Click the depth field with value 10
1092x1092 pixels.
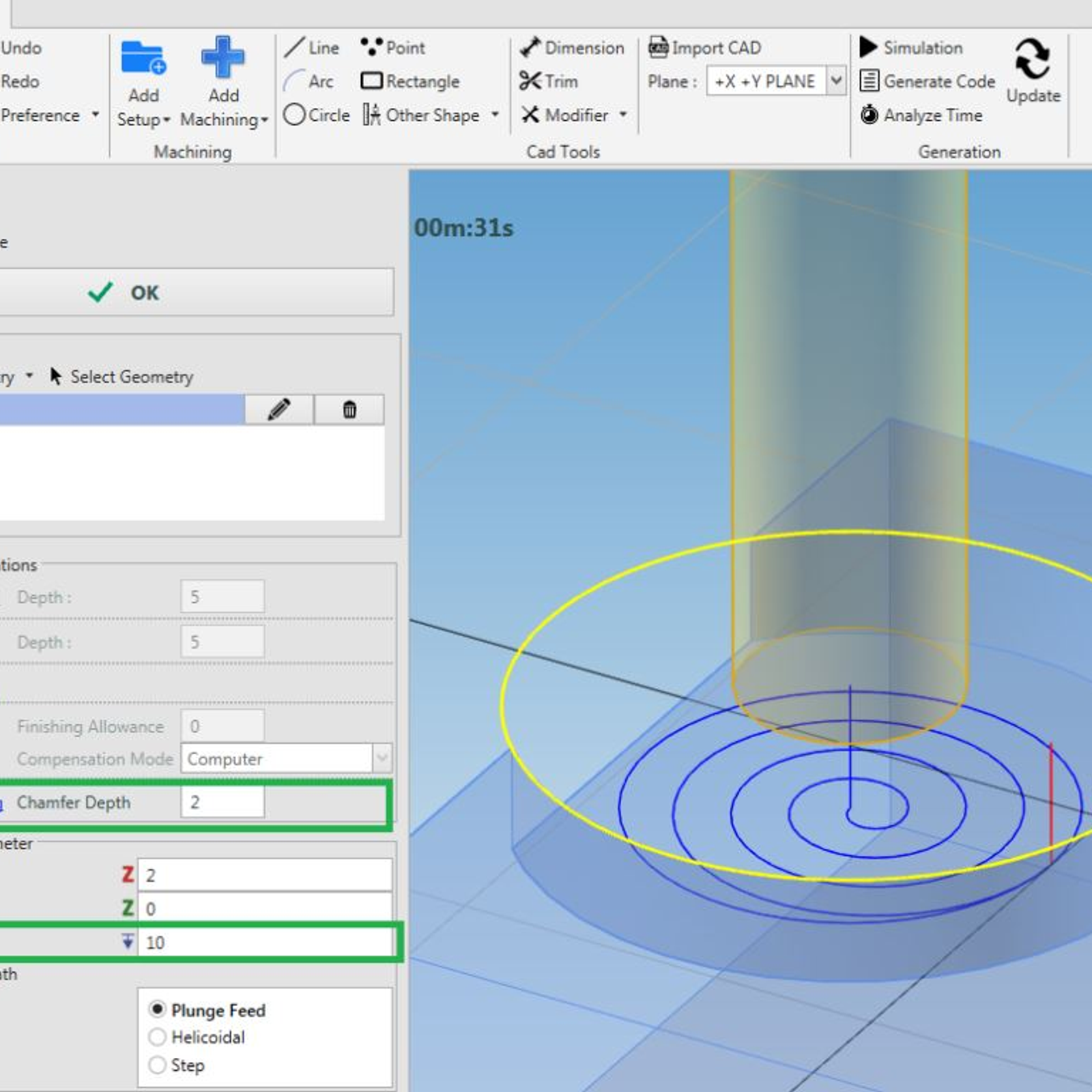(x=265, y=943)
